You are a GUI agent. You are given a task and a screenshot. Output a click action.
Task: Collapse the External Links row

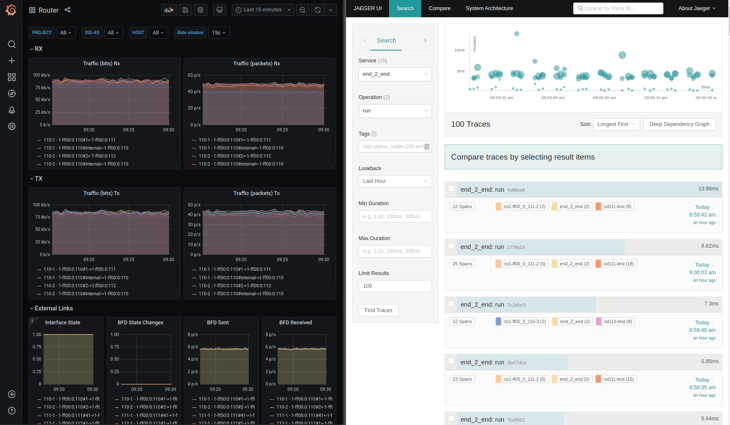(x=52, y=308)
